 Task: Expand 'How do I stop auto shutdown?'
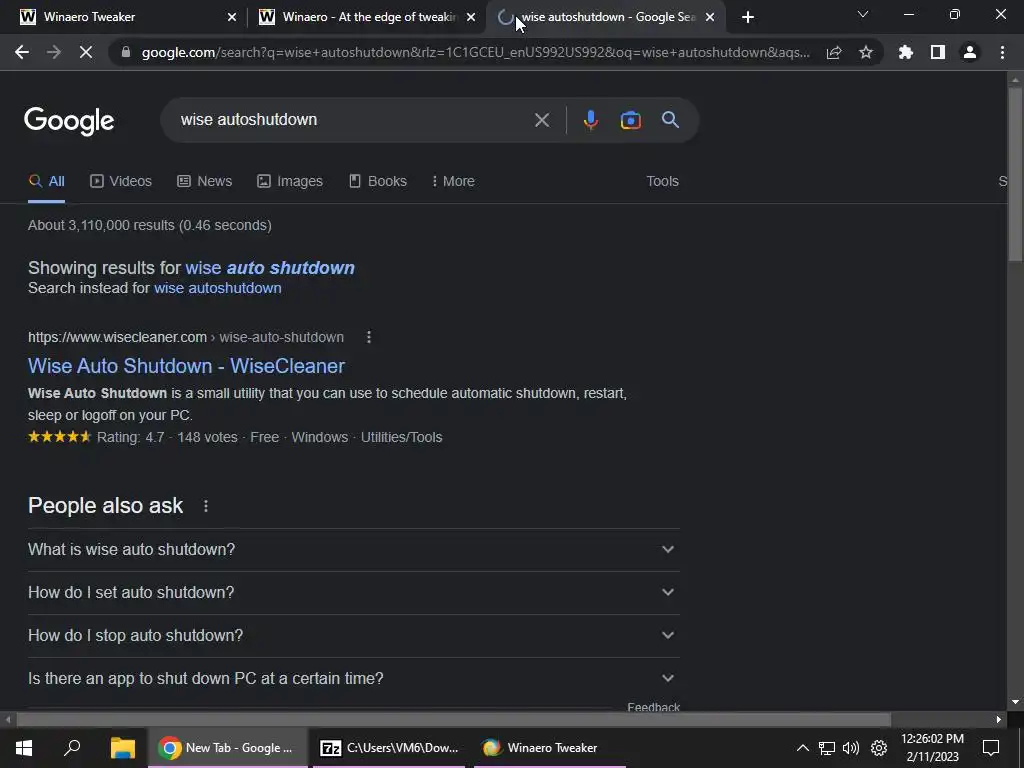(x=353, y=636)
